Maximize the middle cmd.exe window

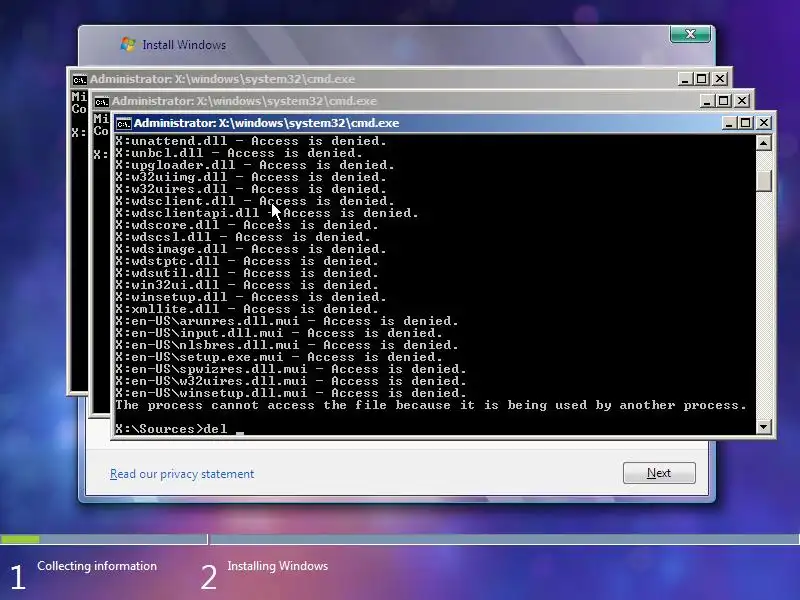click(x=723, y=101)
